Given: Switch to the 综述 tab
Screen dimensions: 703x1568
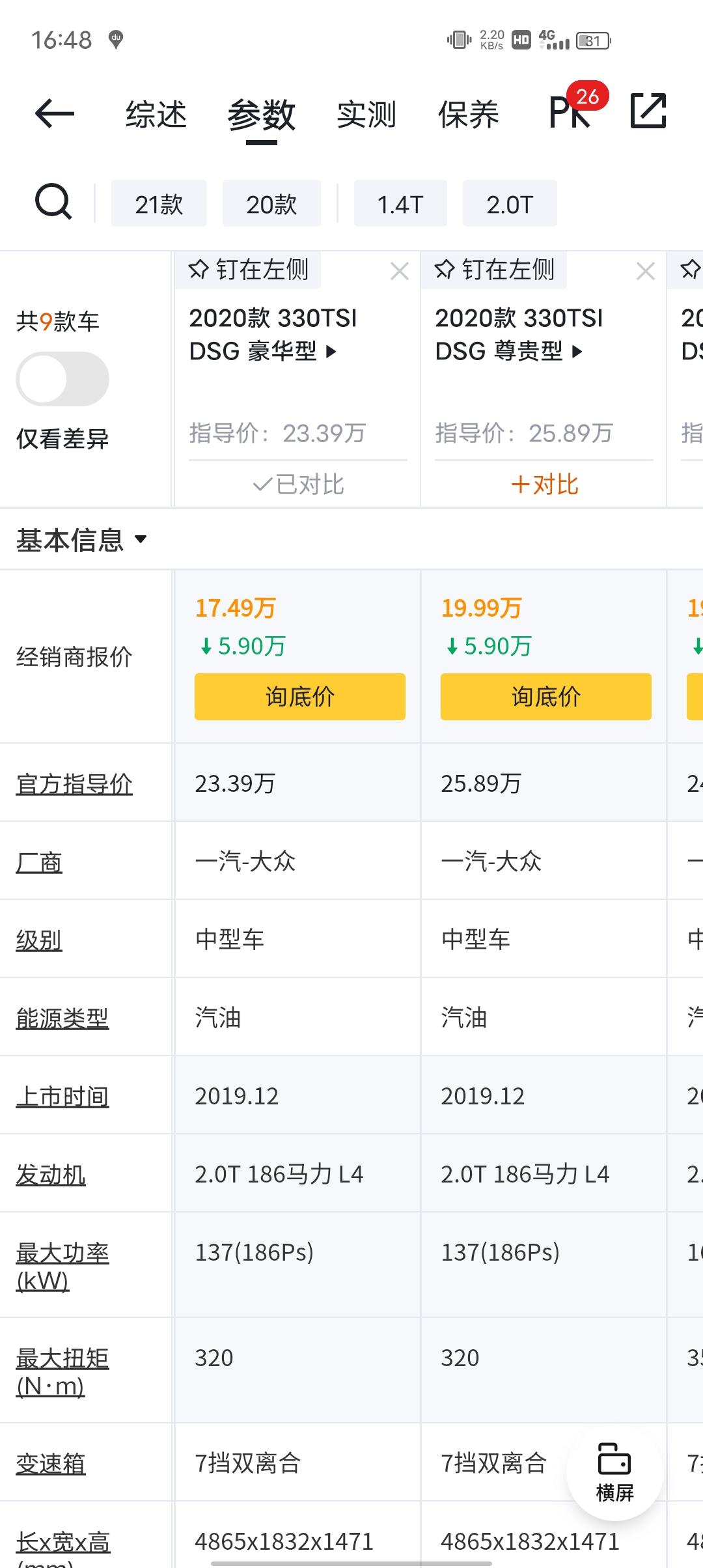Looking at the screenshot, I should [156, 115].
